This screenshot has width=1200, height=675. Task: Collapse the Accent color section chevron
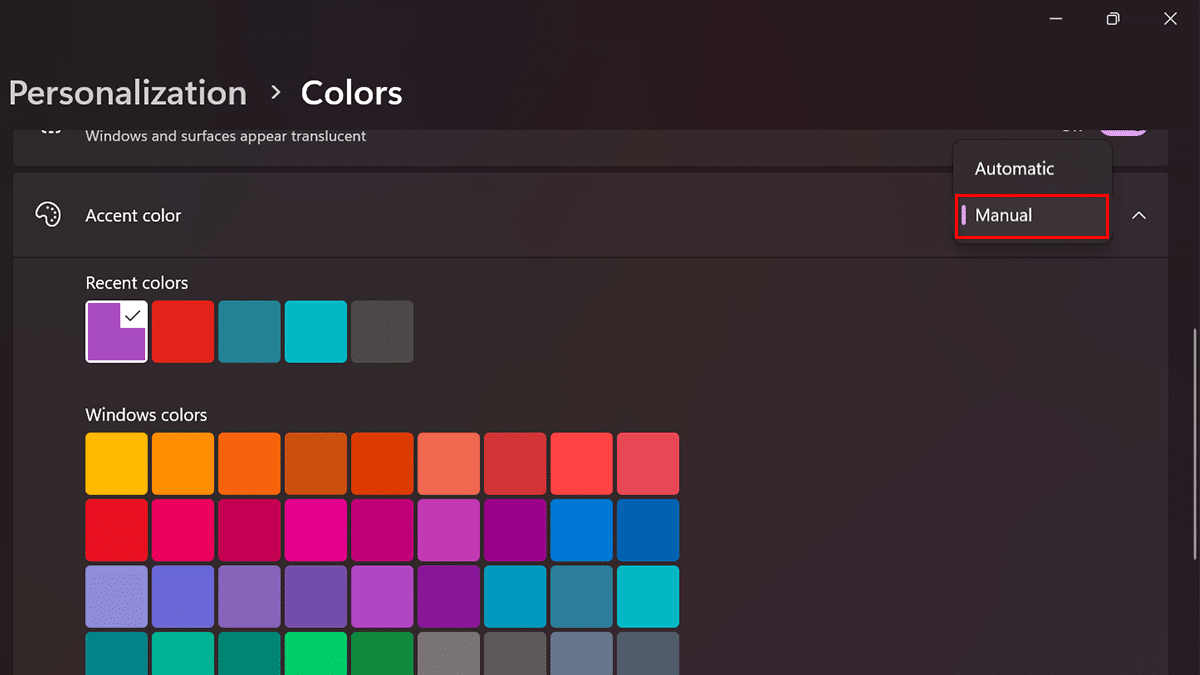1138,214
